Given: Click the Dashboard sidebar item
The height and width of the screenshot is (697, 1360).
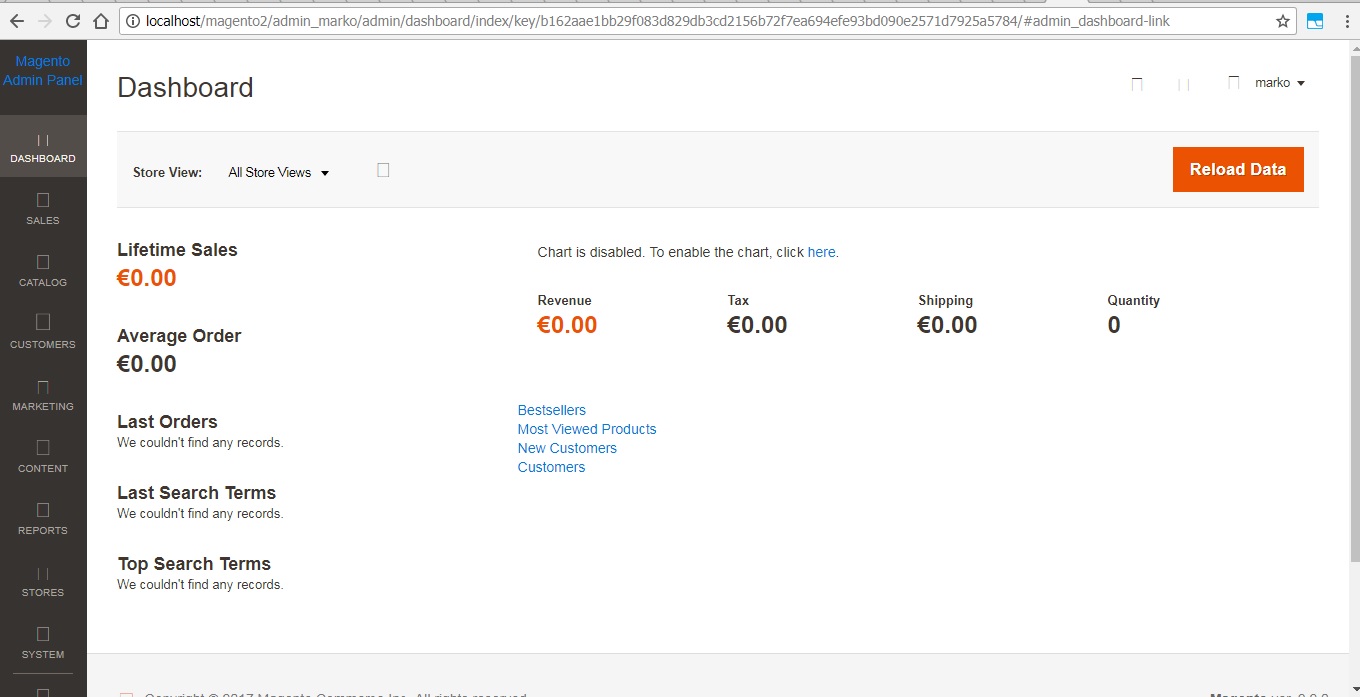Looking at the screenshot, I should pyautogui.click(x=43, y=147).
